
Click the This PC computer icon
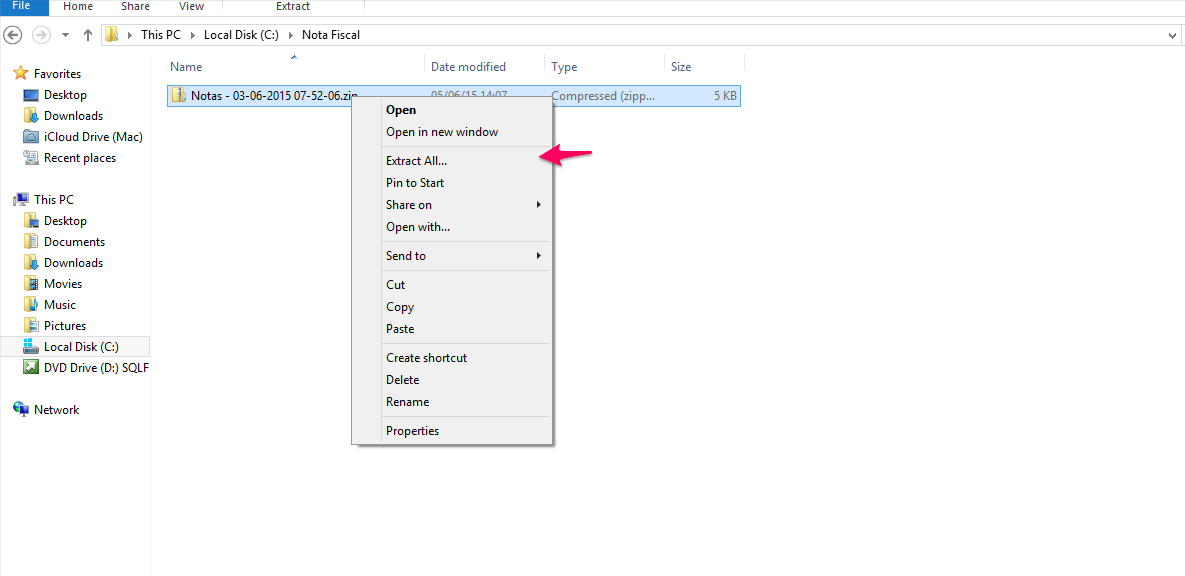[21, 200]
